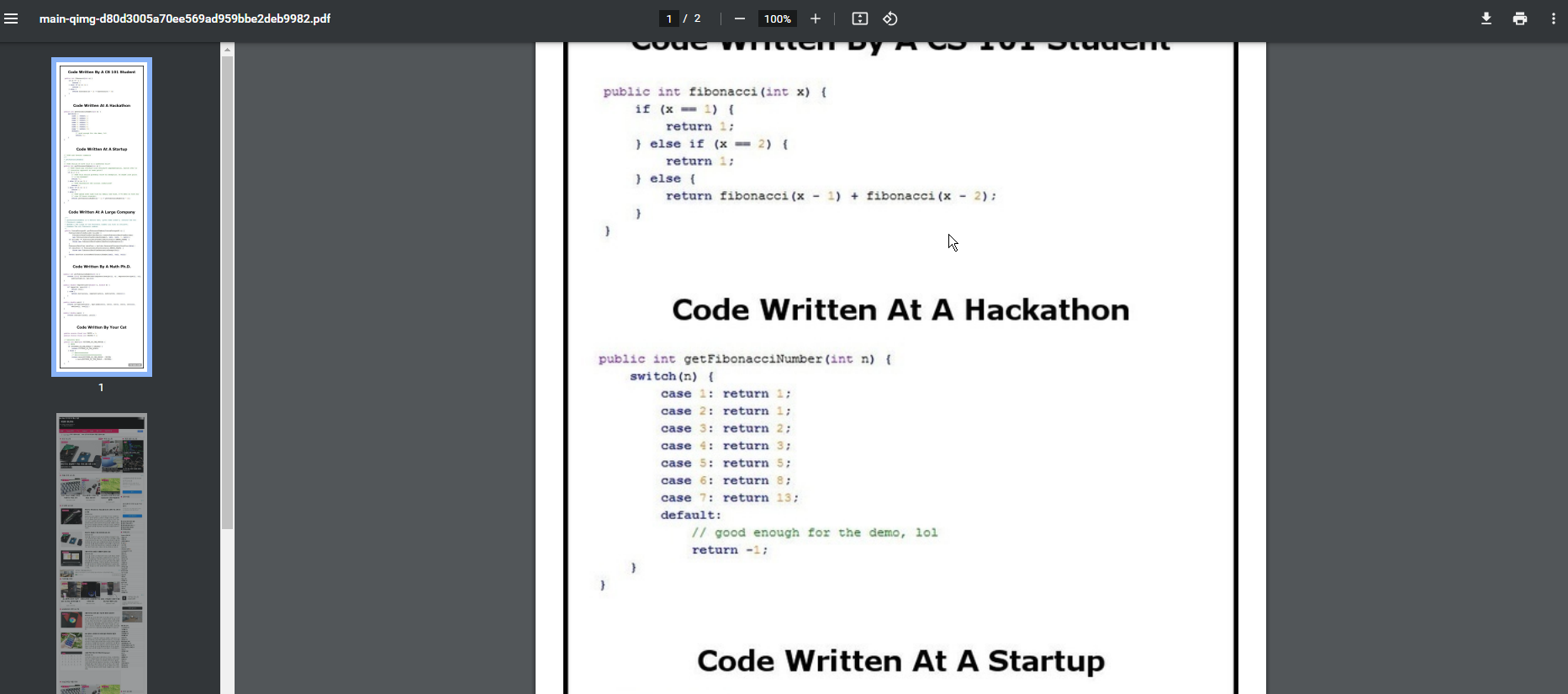Screen dimensions: 1568x694
Task: Edit the 100% zoom level field
Action: click(778, 19)
